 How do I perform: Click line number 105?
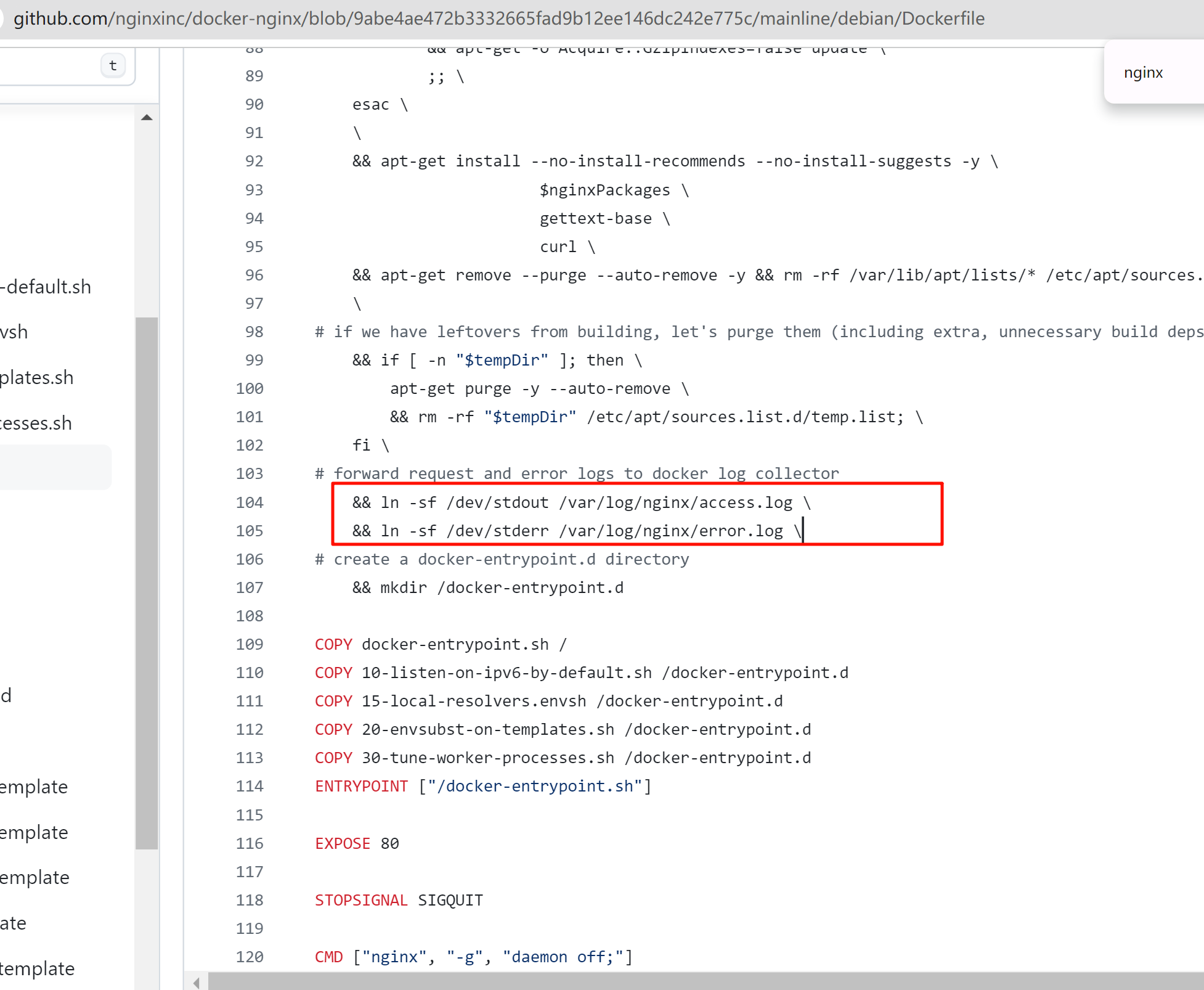(250, 531)
